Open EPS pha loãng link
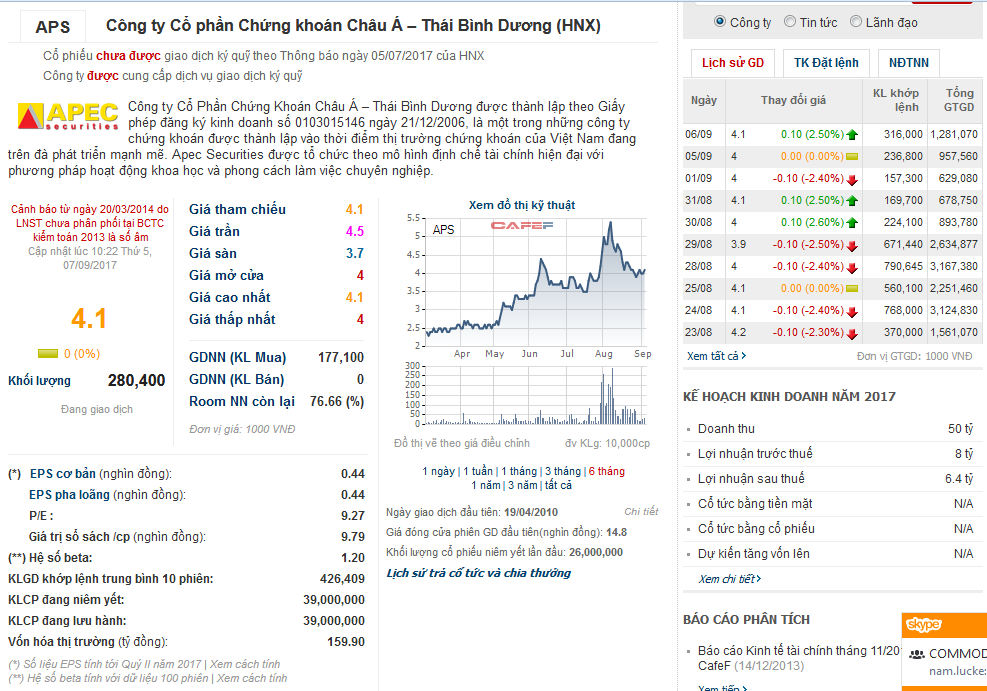987x691 pixels. (69, 495)
